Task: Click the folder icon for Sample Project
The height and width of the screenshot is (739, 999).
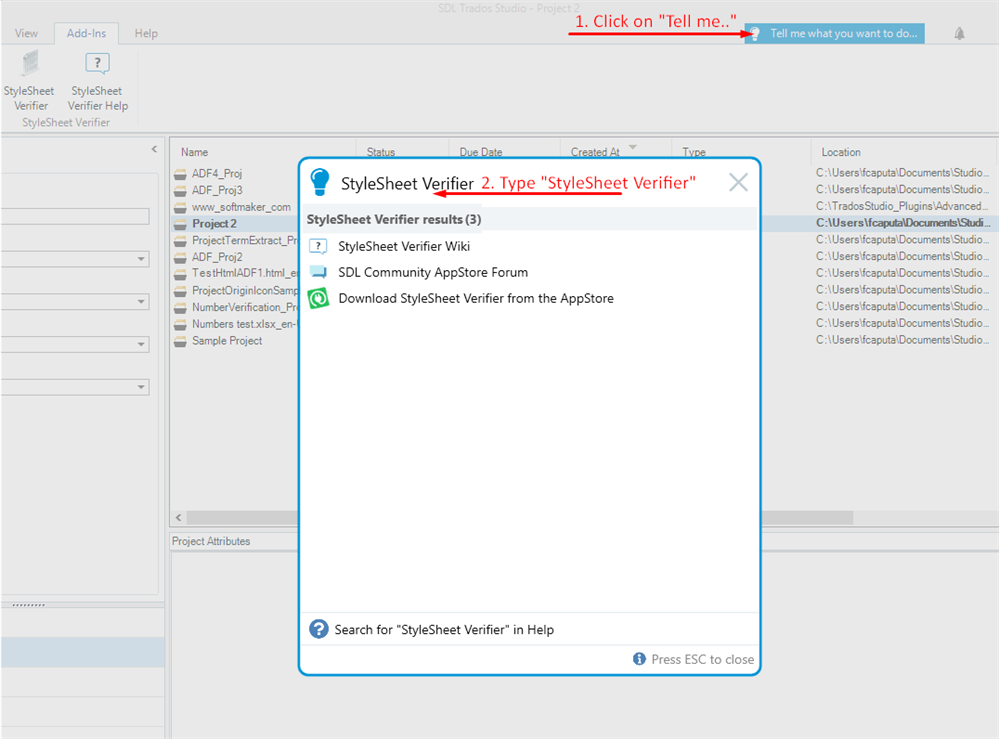Action: tap(180, 341)
